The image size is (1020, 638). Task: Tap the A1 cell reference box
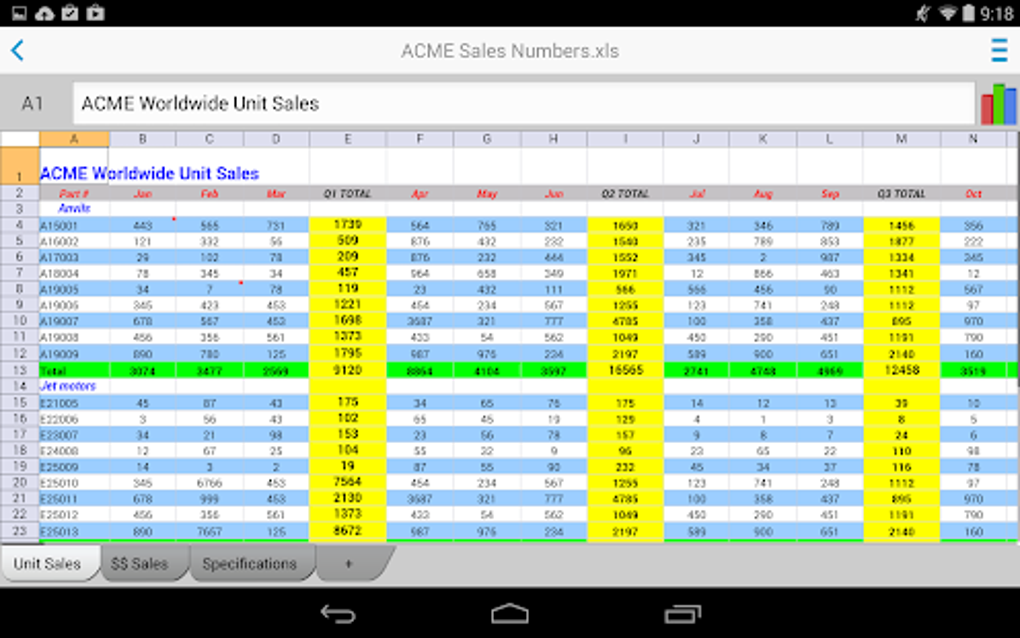pyautogui.click(x=33, y=103)
